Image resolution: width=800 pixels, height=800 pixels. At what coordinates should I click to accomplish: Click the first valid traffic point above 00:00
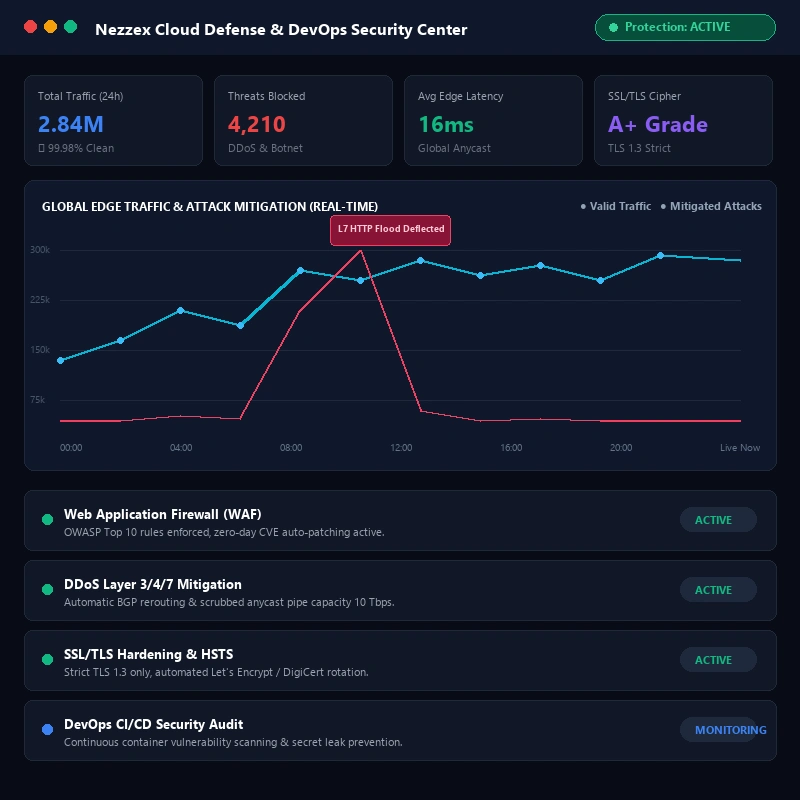[60, 360]
